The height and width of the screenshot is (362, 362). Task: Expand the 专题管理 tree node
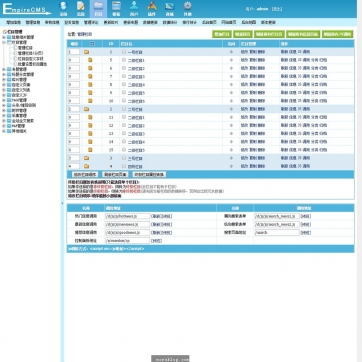[4, 69]
